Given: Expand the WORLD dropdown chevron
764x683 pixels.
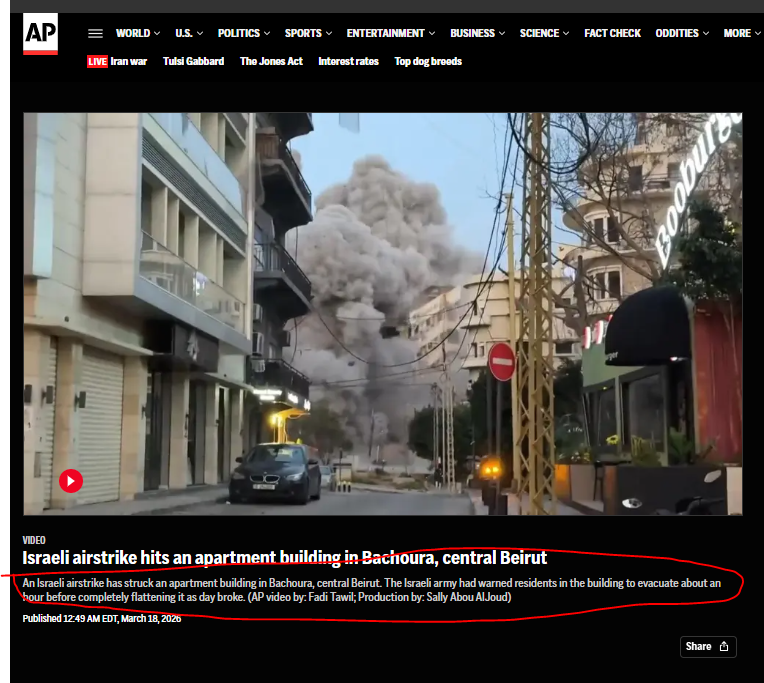Looking at the screenshot, I should pos(157,34).
